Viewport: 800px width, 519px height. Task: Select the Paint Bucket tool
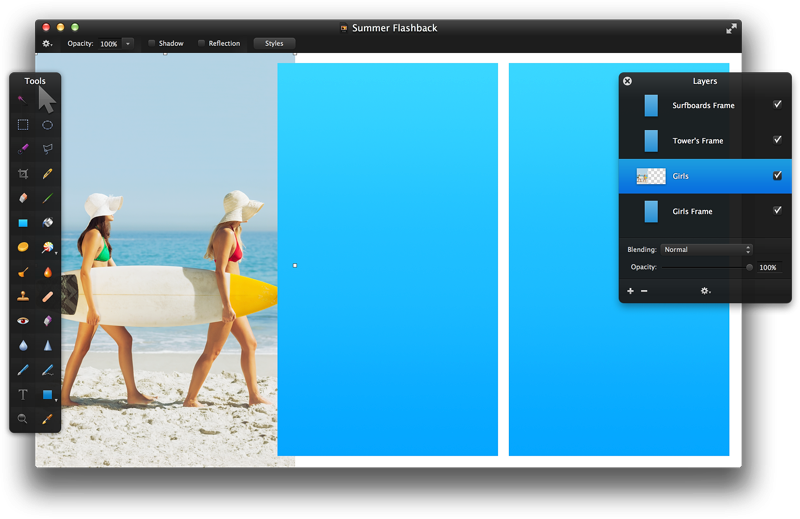click(x=47, y=223)
